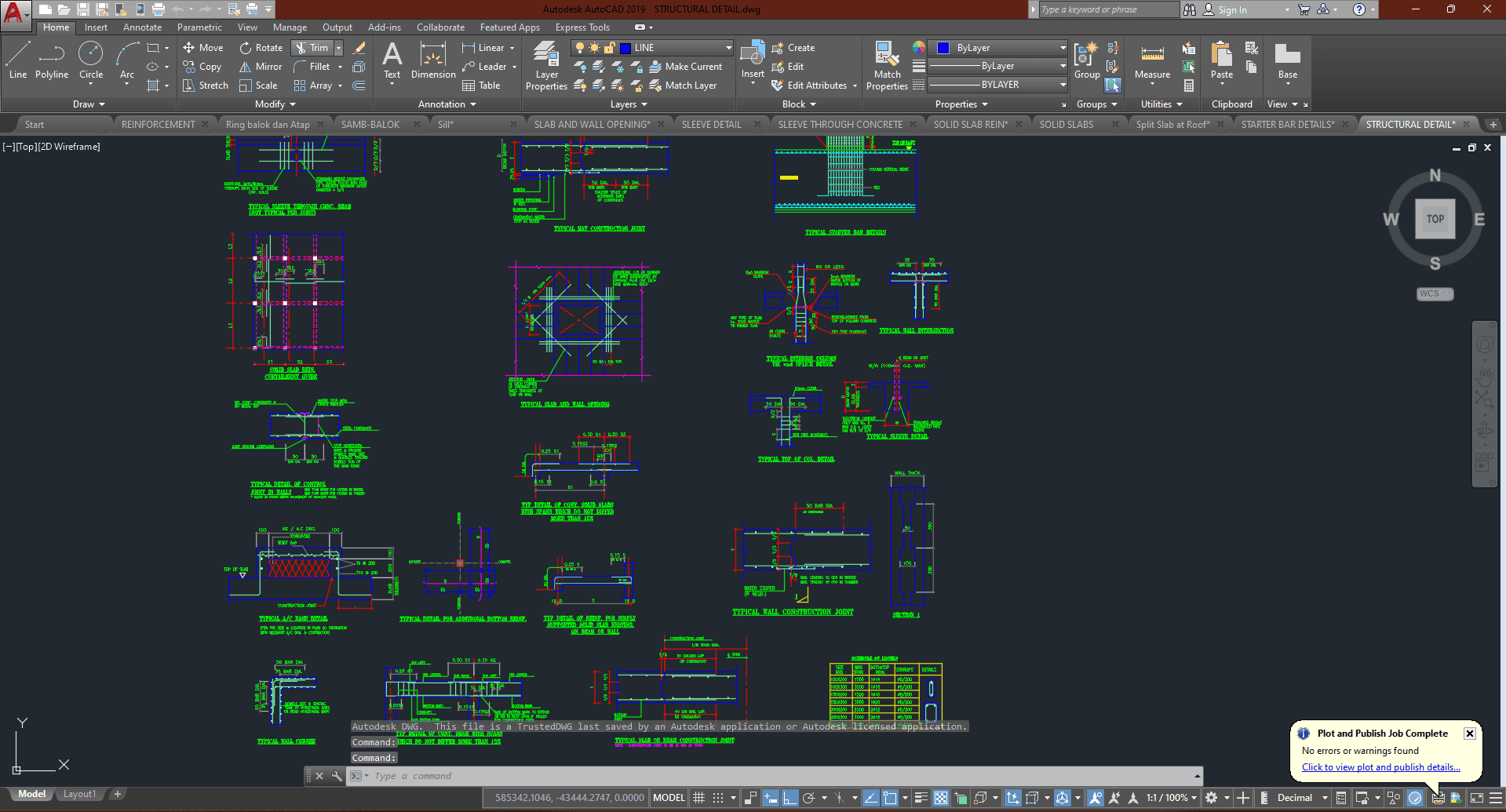This screenshot has width=1506, height=812.
Task: Select the Circle tool
Action: [x=91, y=60]
